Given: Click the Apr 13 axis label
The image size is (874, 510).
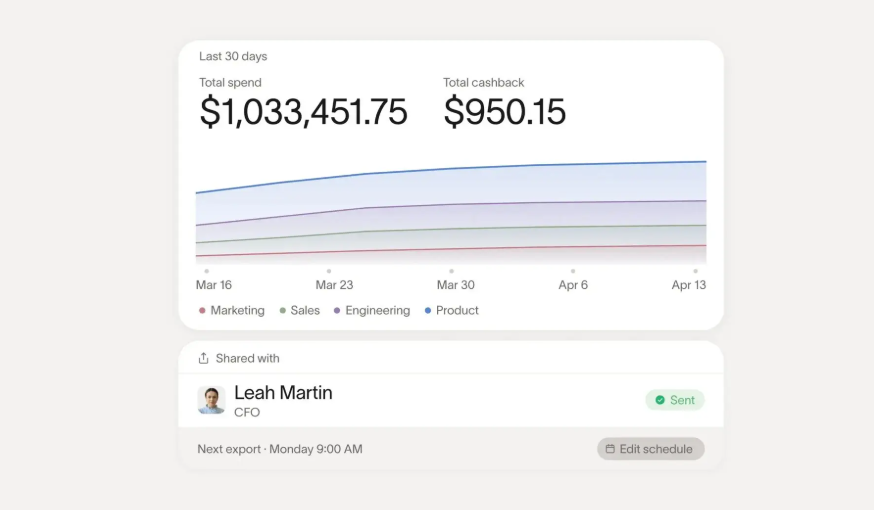Looking at the screenshot, I should [x=688, y=285].
